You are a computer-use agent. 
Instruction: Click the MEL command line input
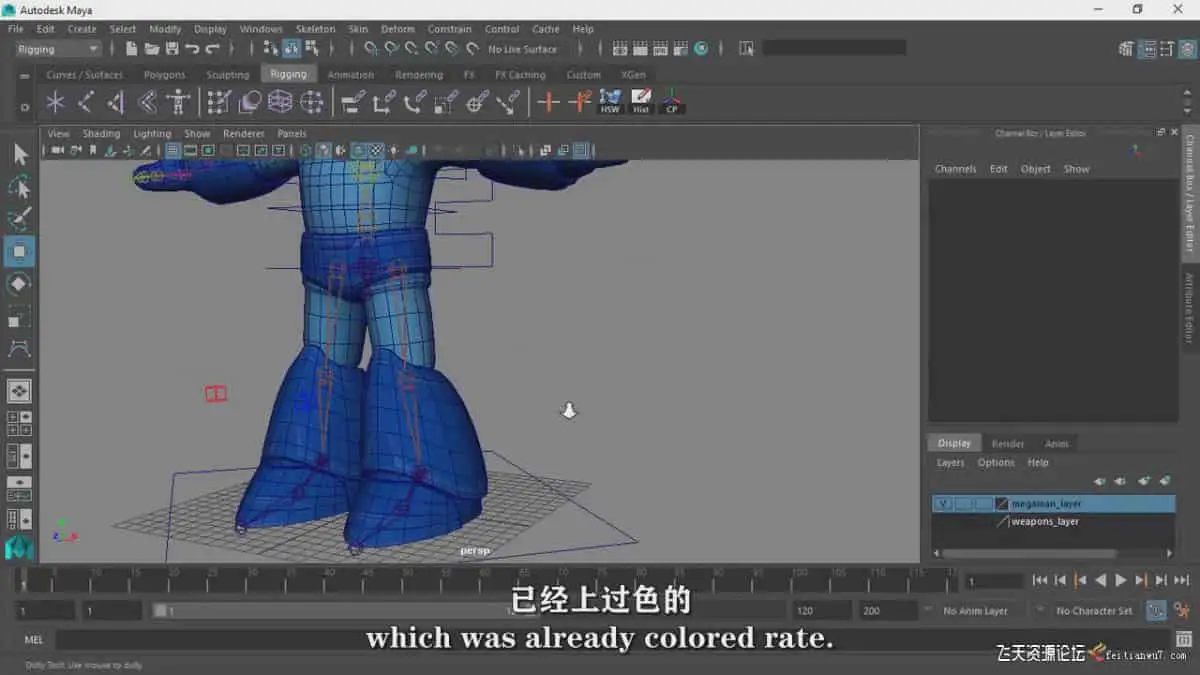(610, 640)
